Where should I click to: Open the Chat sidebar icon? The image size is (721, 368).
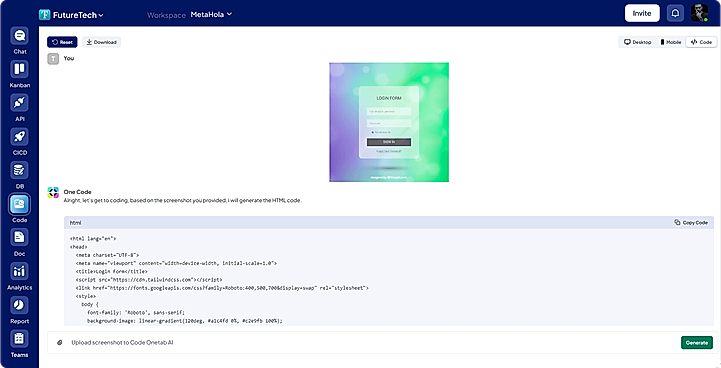coord(19,36)
